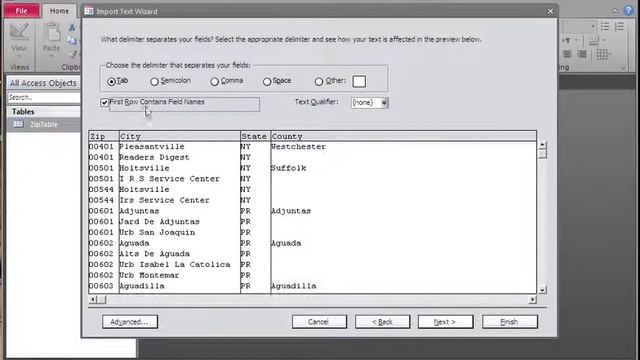This screenshot has height=360, width=640.
Task: Click the County column header in preview
Action: (x=403, y=136)
